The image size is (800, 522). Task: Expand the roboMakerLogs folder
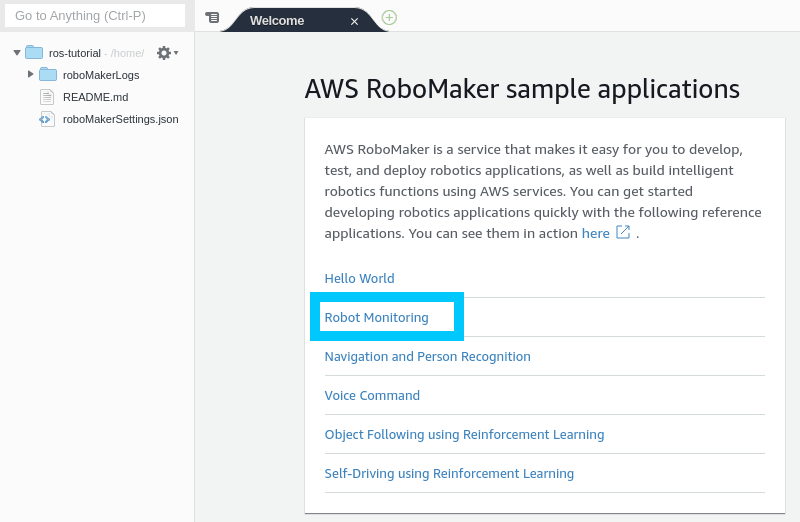pyautogui.click(x=31, y=74)
